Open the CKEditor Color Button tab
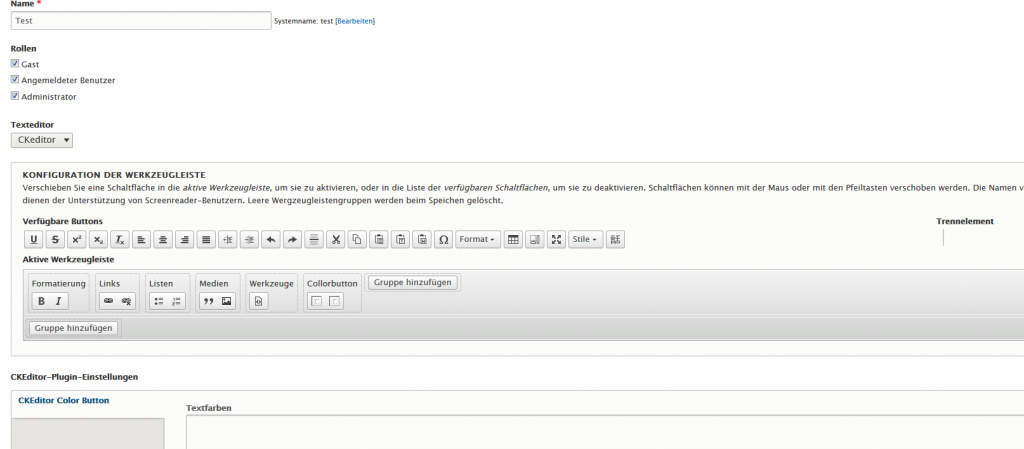Image resolution: width=1024 pixels, height=449 pixels. [x=64, y=401]
